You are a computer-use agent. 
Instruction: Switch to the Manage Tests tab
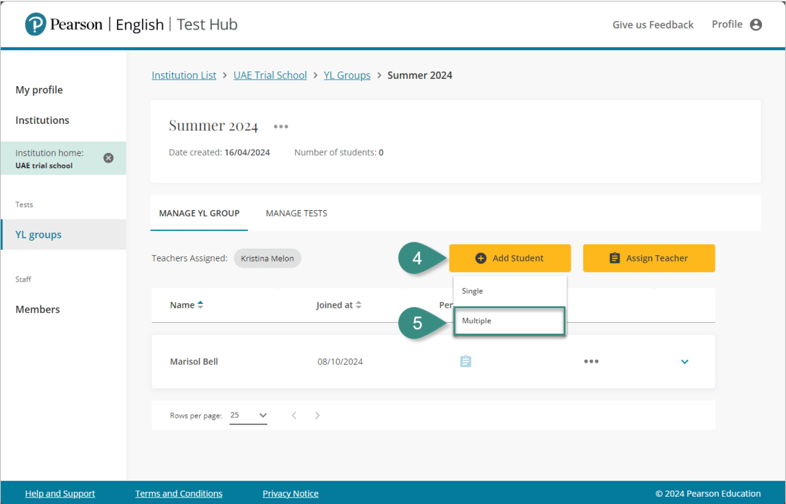(x=296, y=213)
